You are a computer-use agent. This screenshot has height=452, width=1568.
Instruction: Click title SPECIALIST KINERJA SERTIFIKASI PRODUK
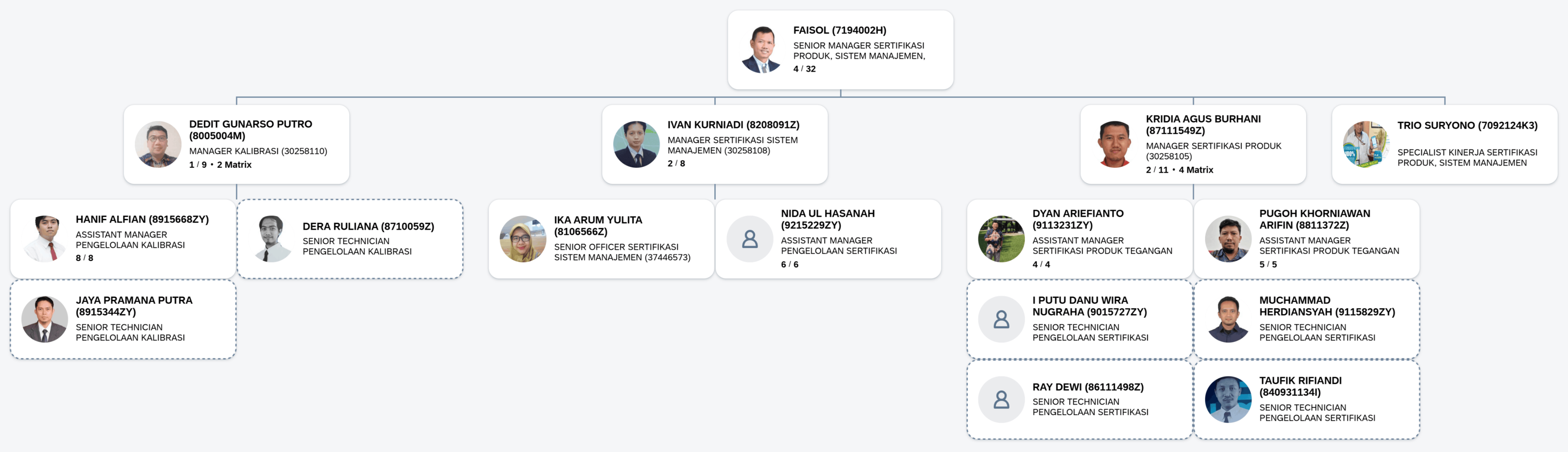coord(1468,158)
